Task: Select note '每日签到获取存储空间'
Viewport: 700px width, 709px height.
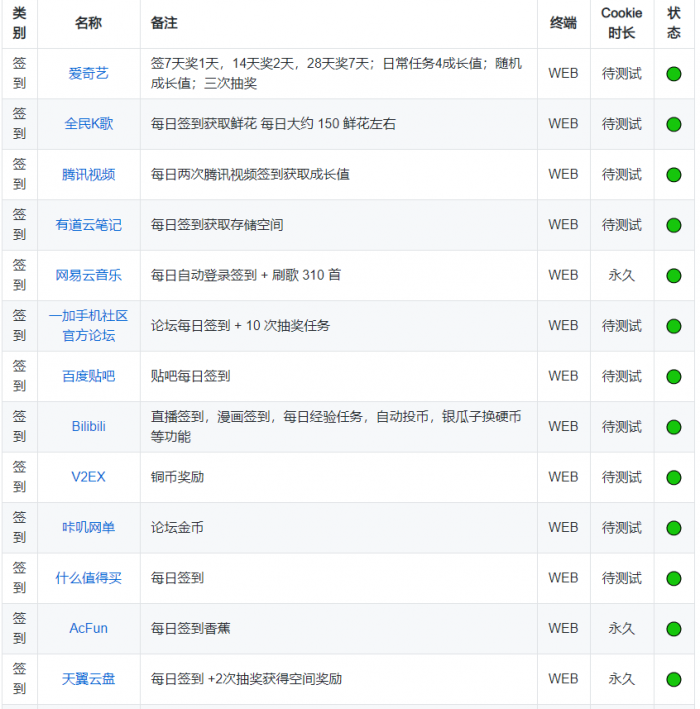Action: click(x=217, y=225)
